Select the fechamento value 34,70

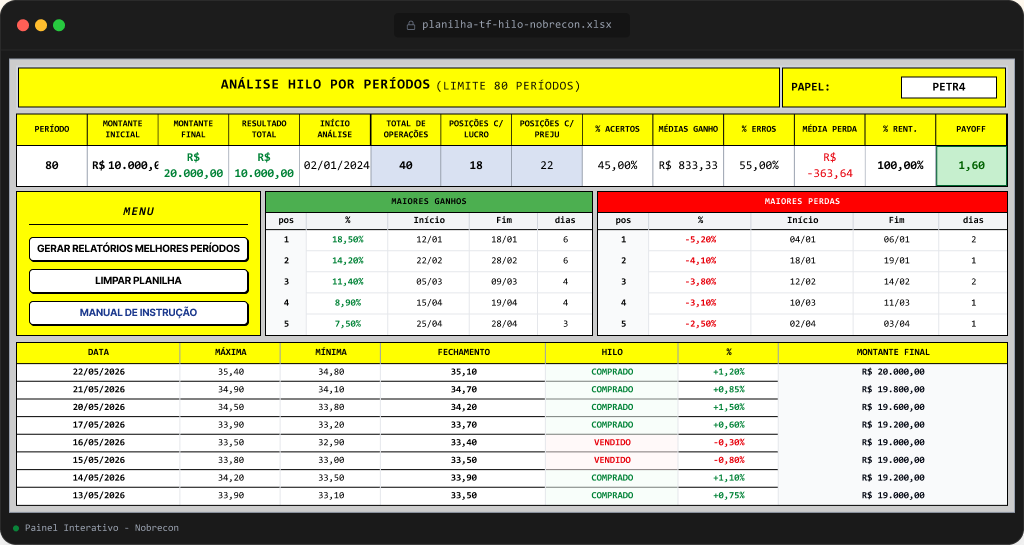coord(463,390)
